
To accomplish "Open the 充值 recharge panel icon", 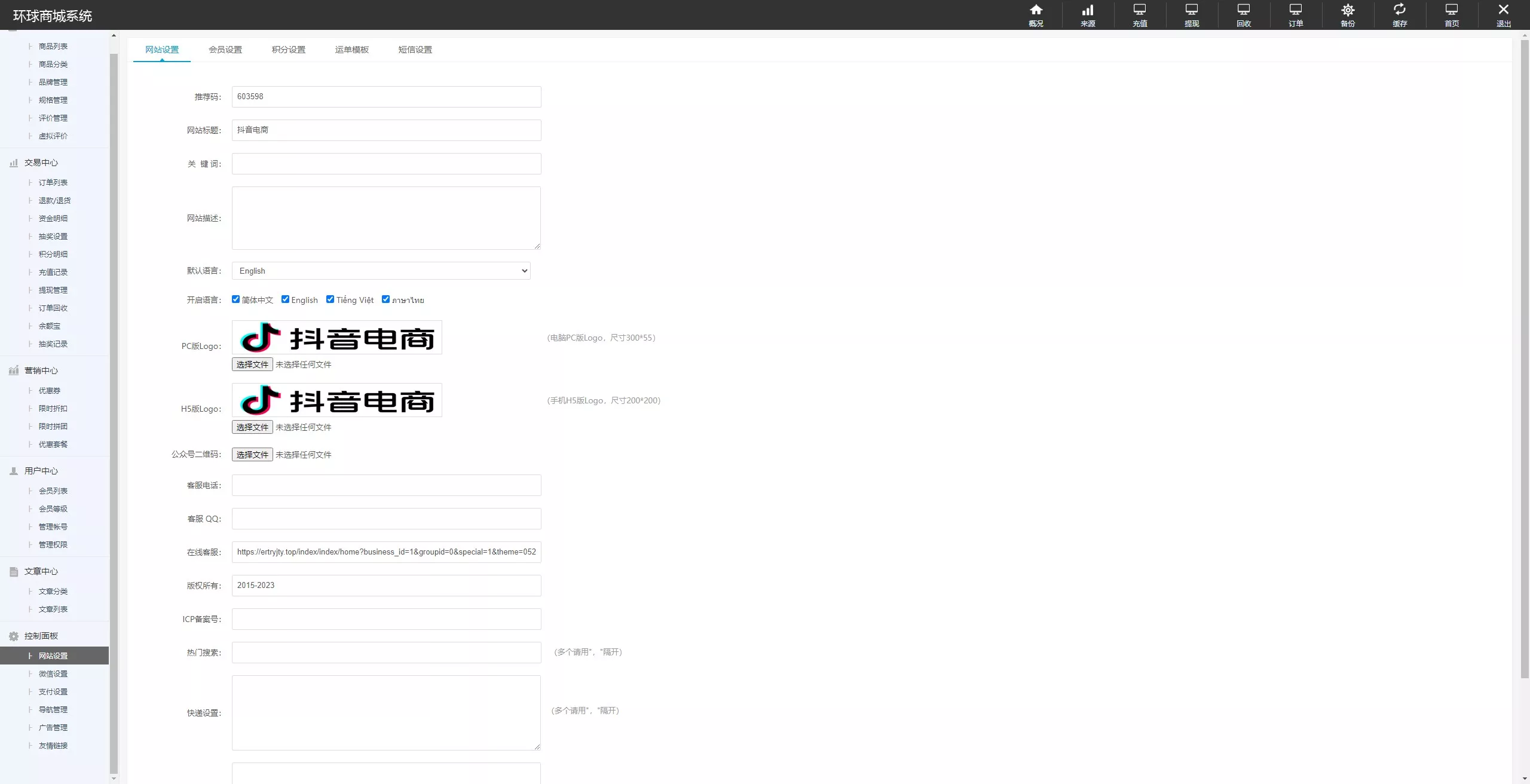I will [1140, 15].
